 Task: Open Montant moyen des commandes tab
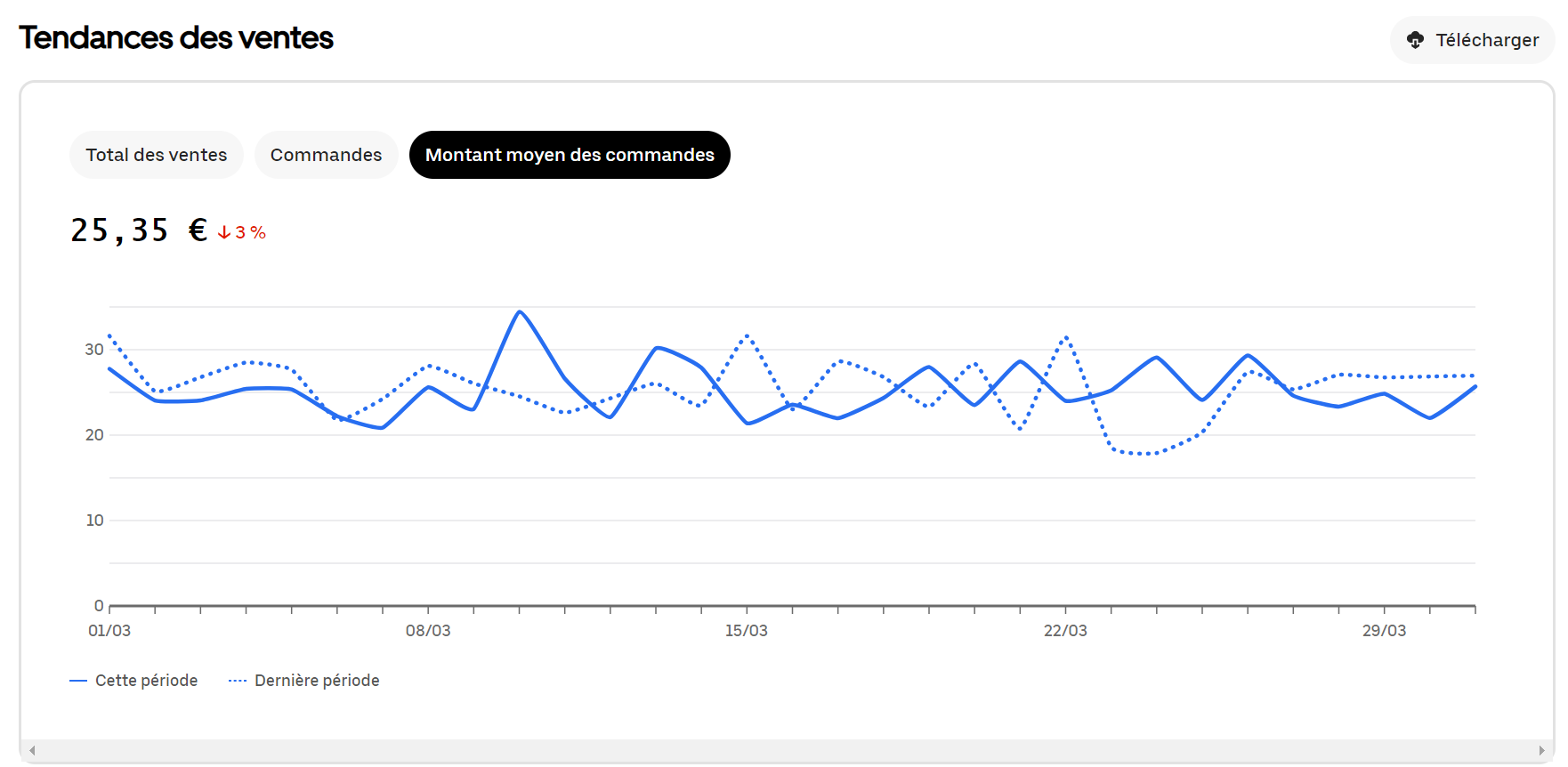click(x=570, y=155)
